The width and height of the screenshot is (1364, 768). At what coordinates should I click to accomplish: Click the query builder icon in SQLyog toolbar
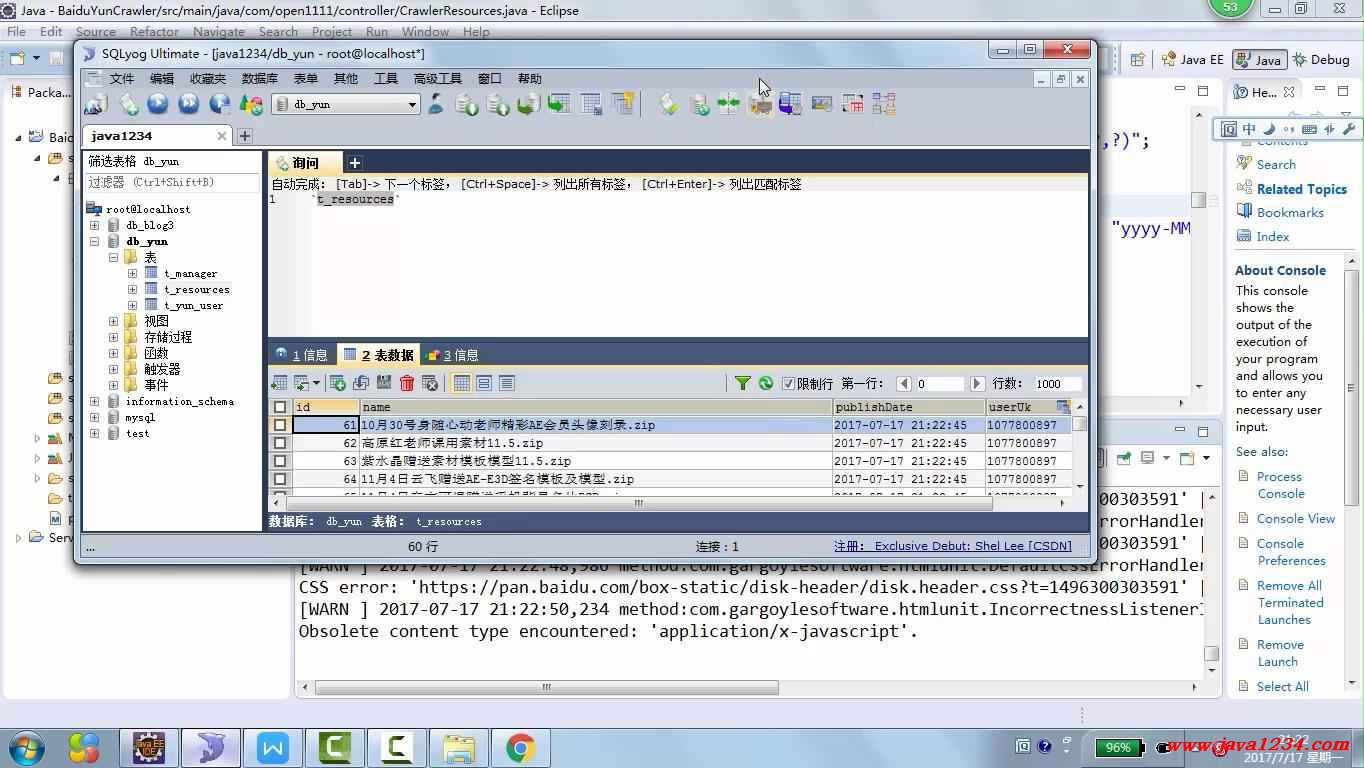(x=853, y=104)
